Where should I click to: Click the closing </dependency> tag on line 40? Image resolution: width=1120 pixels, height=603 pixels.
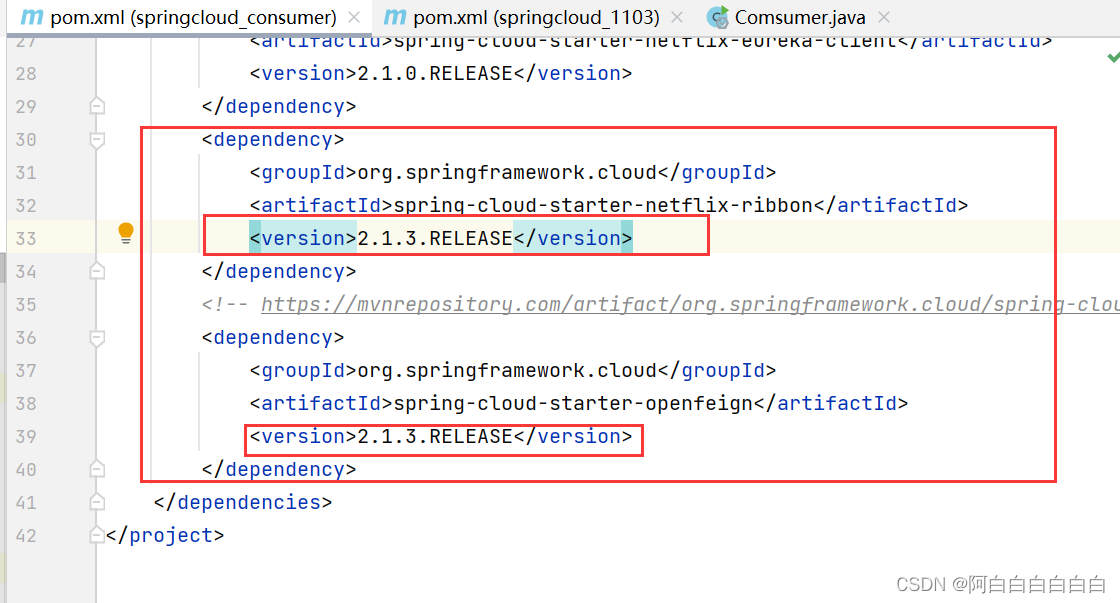pos(279,469)
